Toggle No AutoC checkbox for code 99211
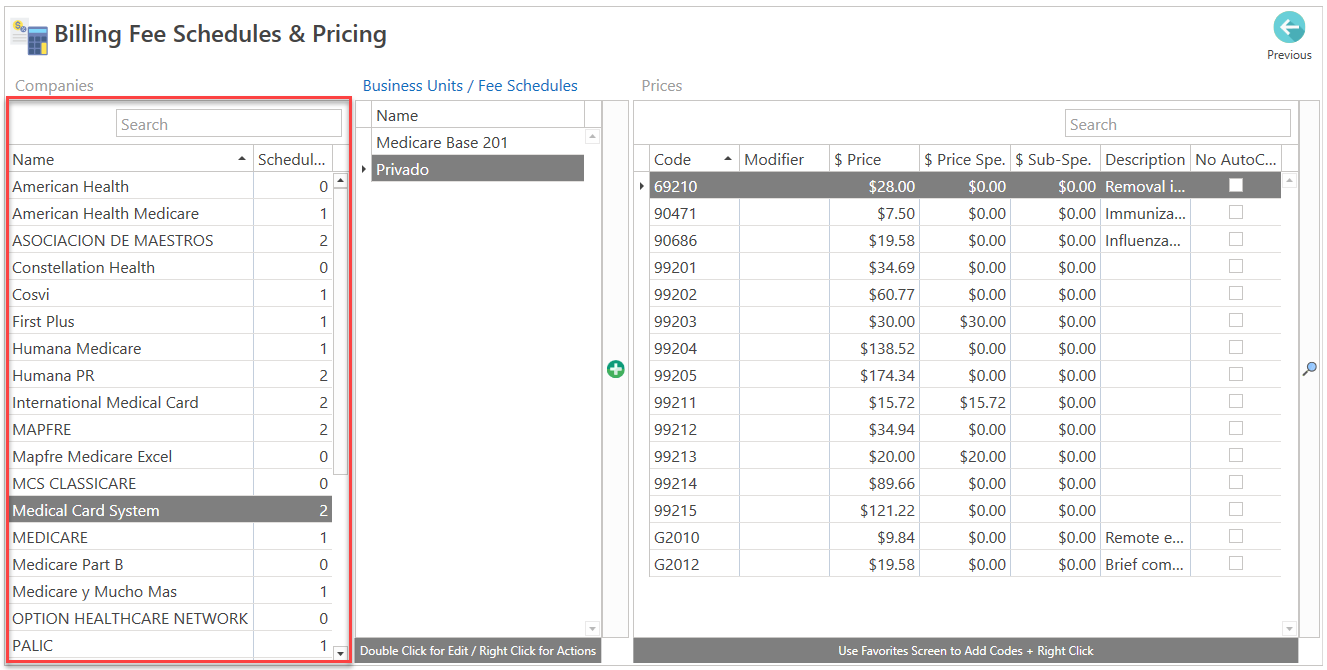This screenshot has height=670, width=1327. click(x=1236, y=401)
